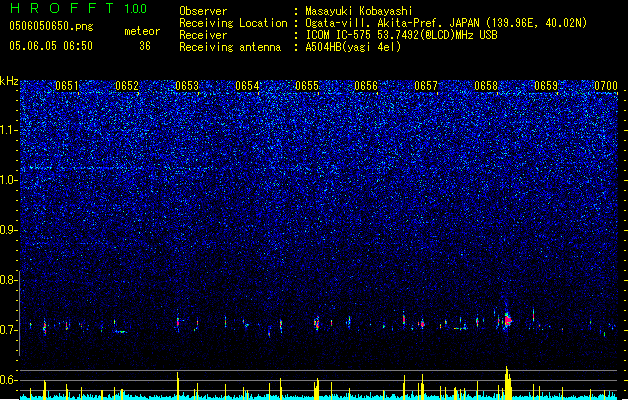Viewport: 629px width, 400px height.
Task: Click the date stamp 05.06.05 06:50
Action: [x=51, y=46]
